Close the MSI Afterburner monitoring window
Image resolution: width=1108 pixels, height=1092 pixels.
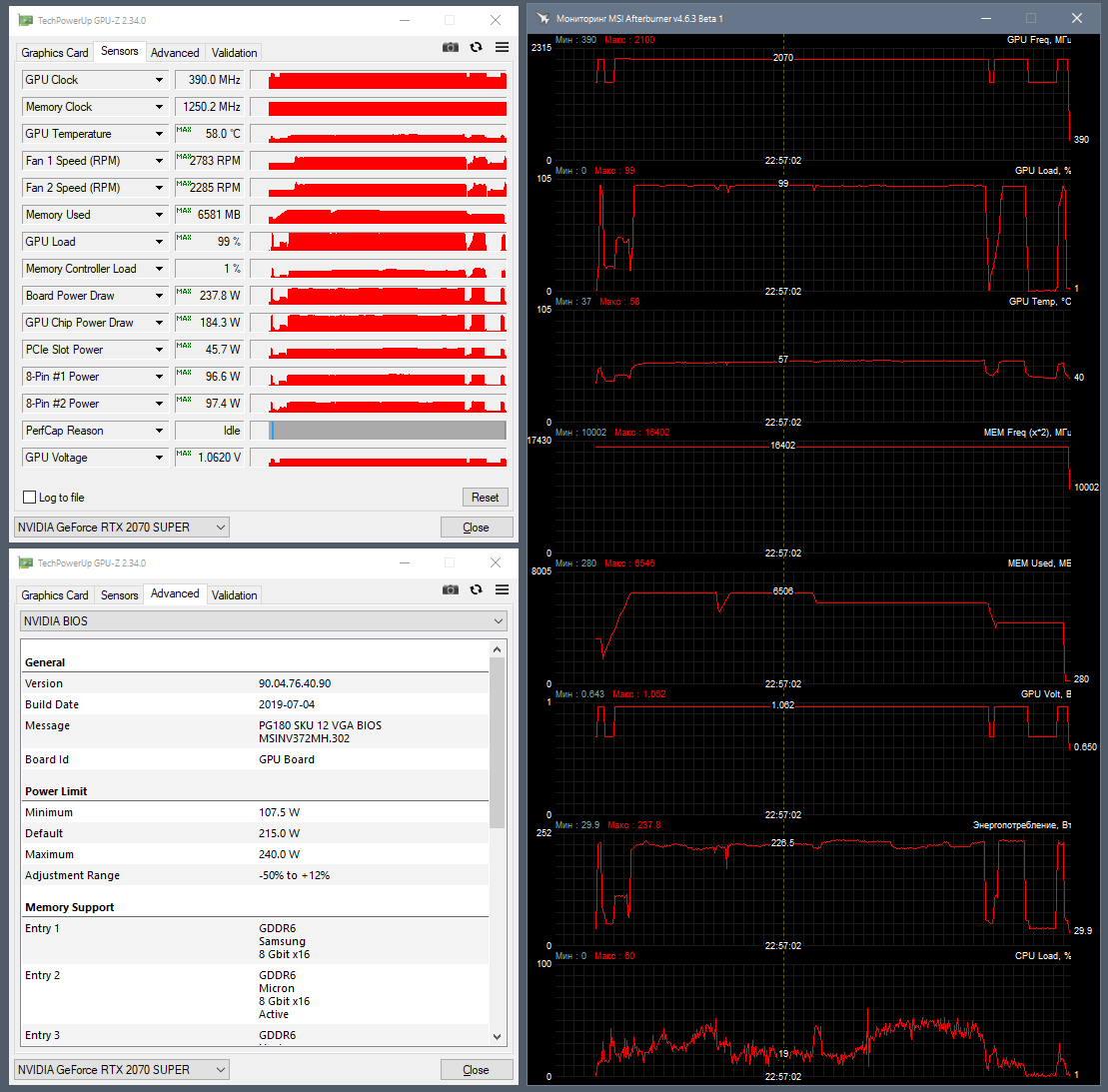click(1076, 18)
